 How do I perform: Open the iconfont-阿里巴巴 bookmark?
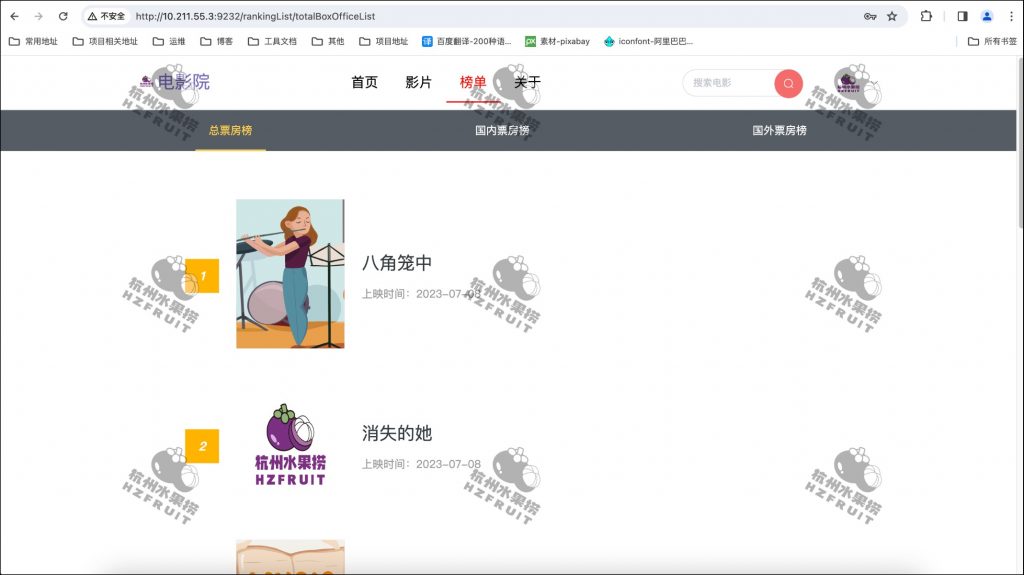pyautogui.click(x=648, y=41)
